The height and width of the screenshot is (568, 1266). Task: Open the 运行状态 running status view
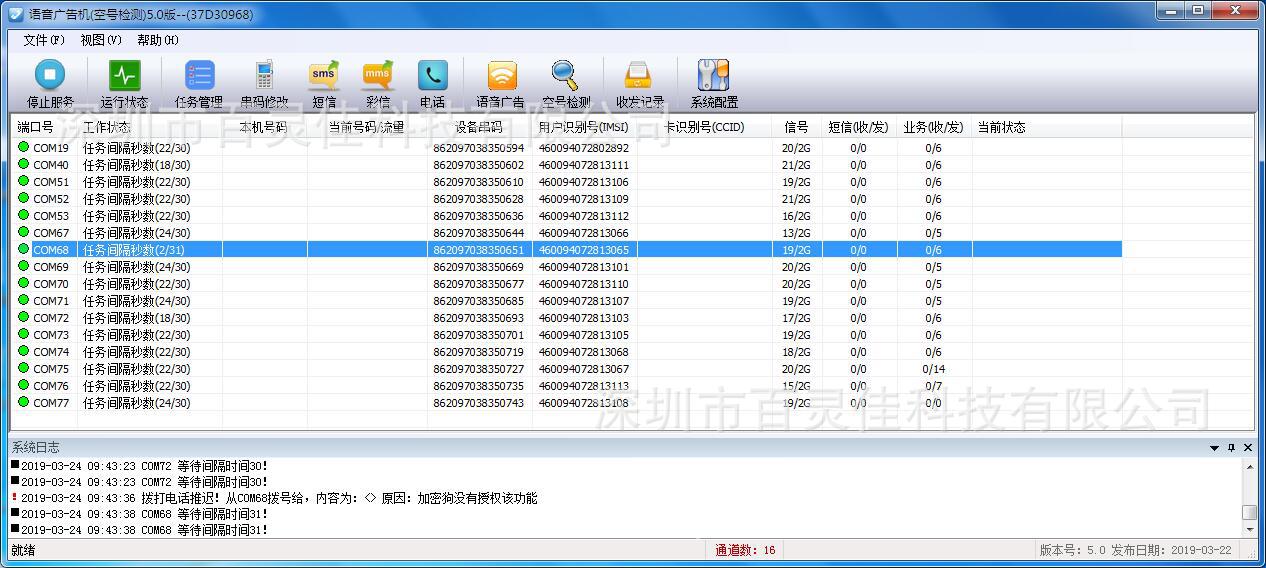[124, 84]
